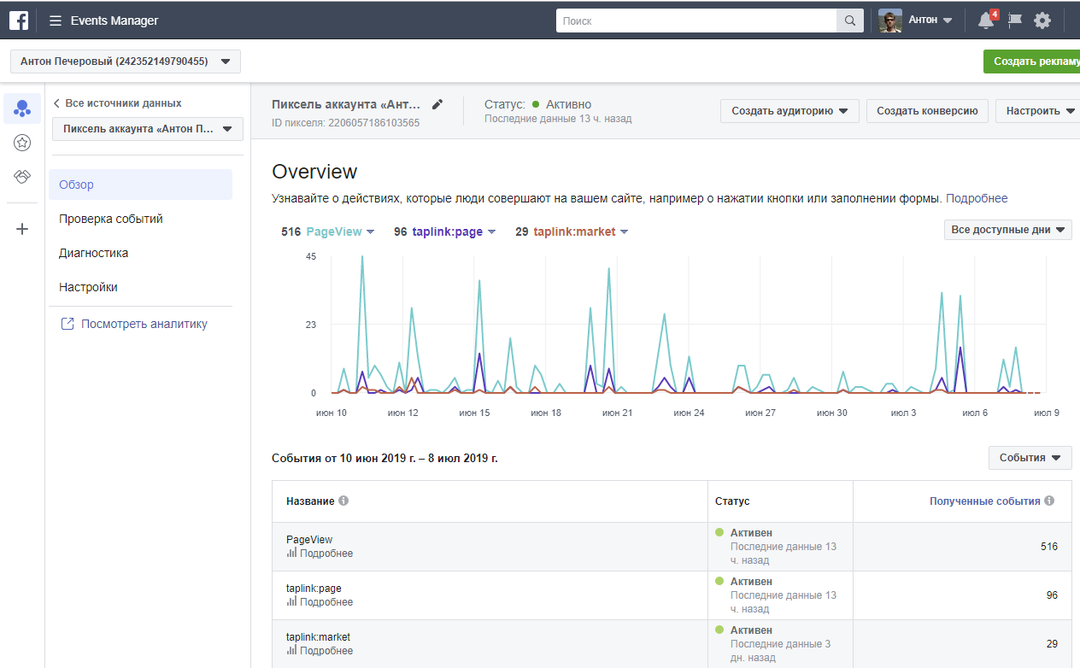Click the external link icon for analytics
1080x668 pixels.
coord(68,324)
